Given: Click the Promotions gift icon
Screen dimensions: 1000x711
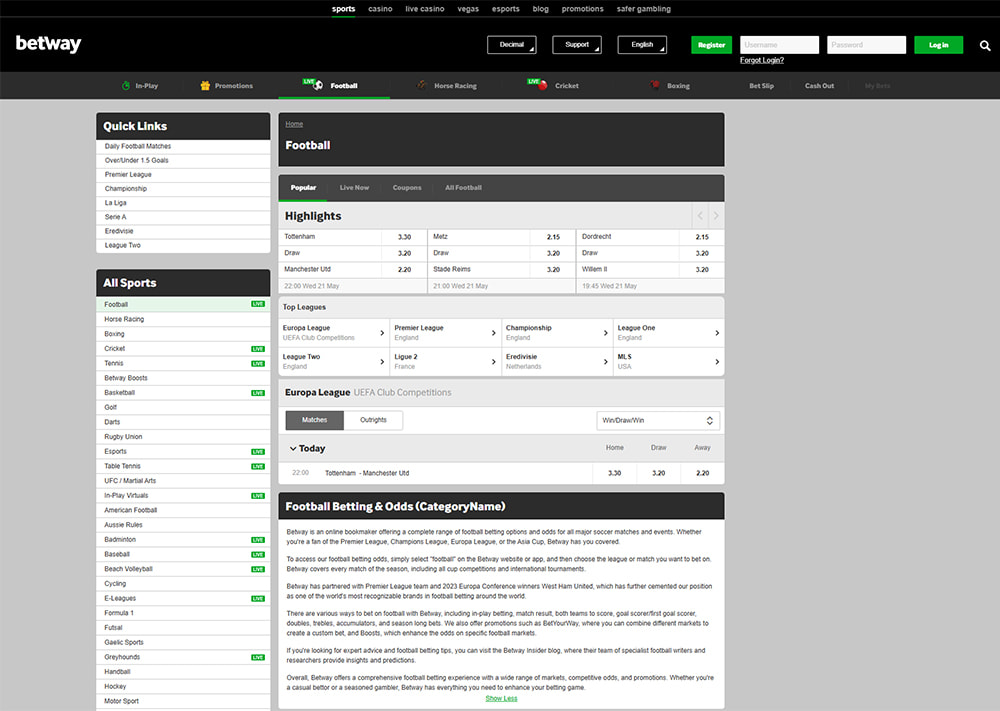Looking at the screenshot, I should 205,85.
